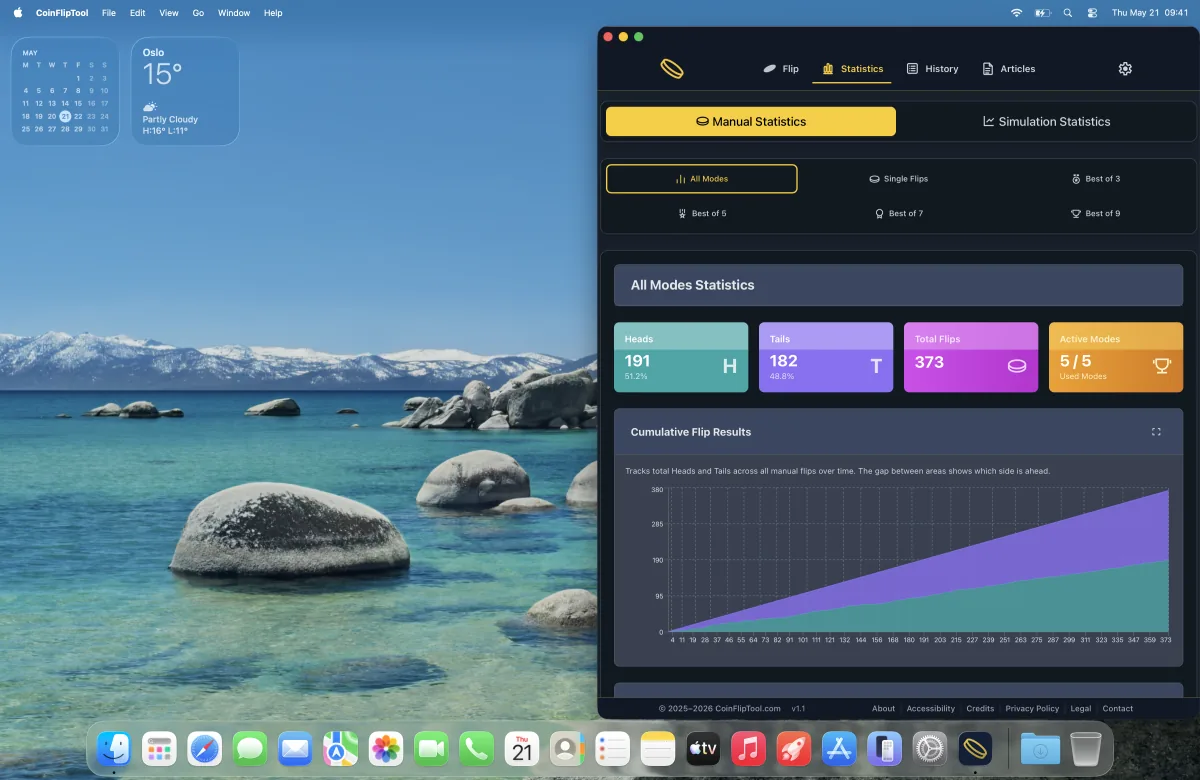Click the May calendar widget
The width and height of the screenshot is (1200, 780).
coord(66,91)
